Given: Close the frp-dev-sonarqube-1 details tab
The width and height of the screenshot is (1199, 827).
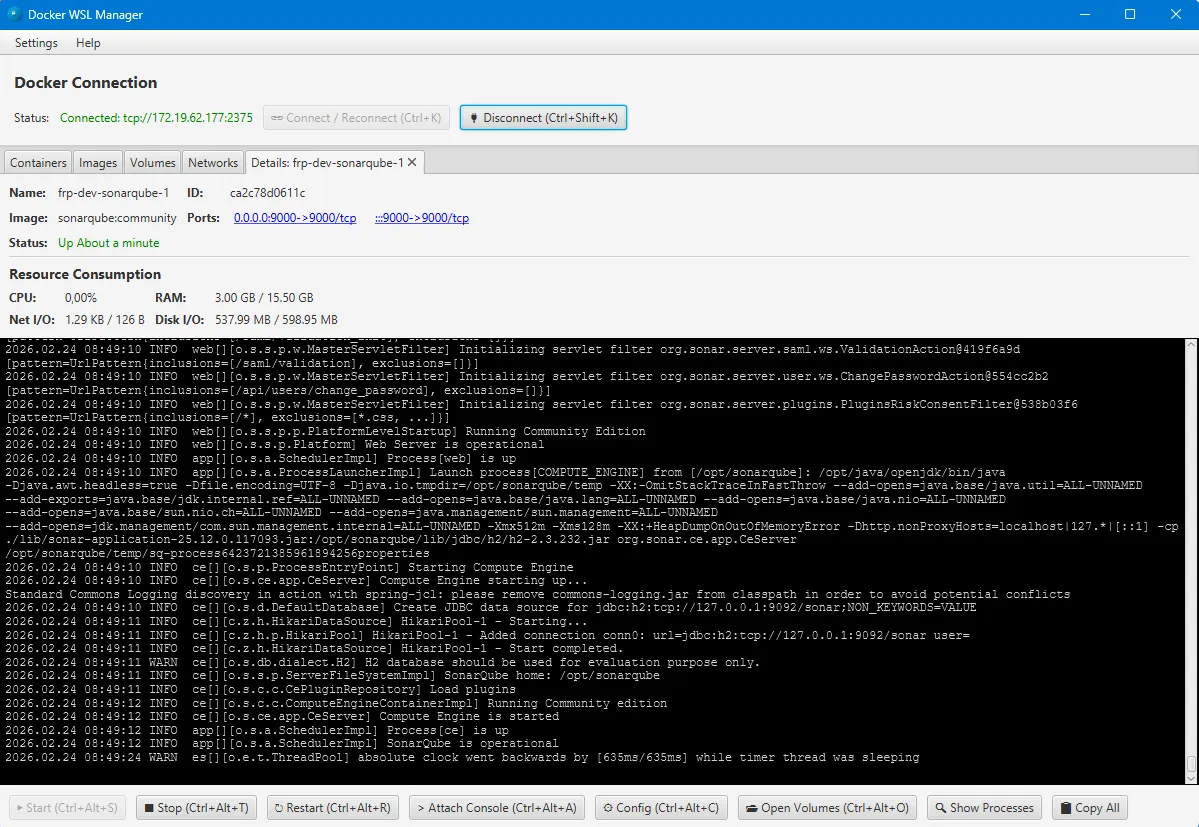Looking at the screenshot, I should 412,162.
